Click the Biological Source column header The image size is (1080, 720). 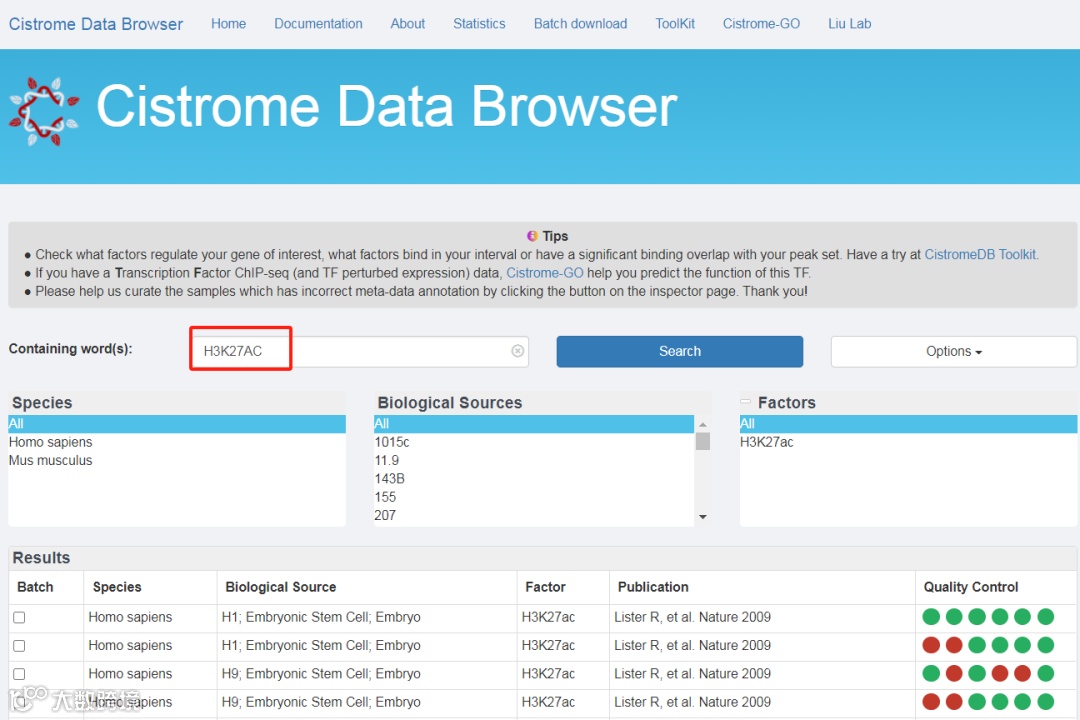(281, 587)
